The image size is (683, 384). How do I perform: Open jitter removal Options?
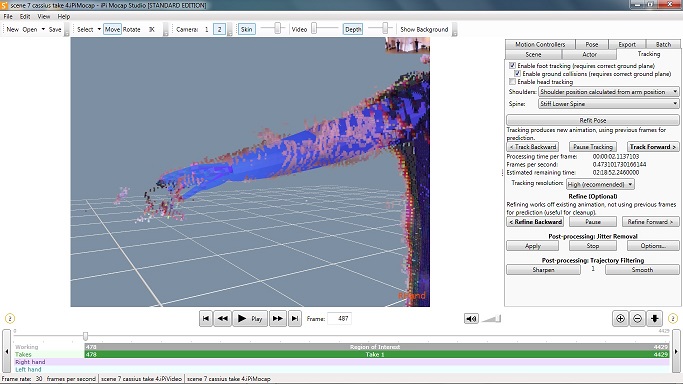click(x=653, y=246)
